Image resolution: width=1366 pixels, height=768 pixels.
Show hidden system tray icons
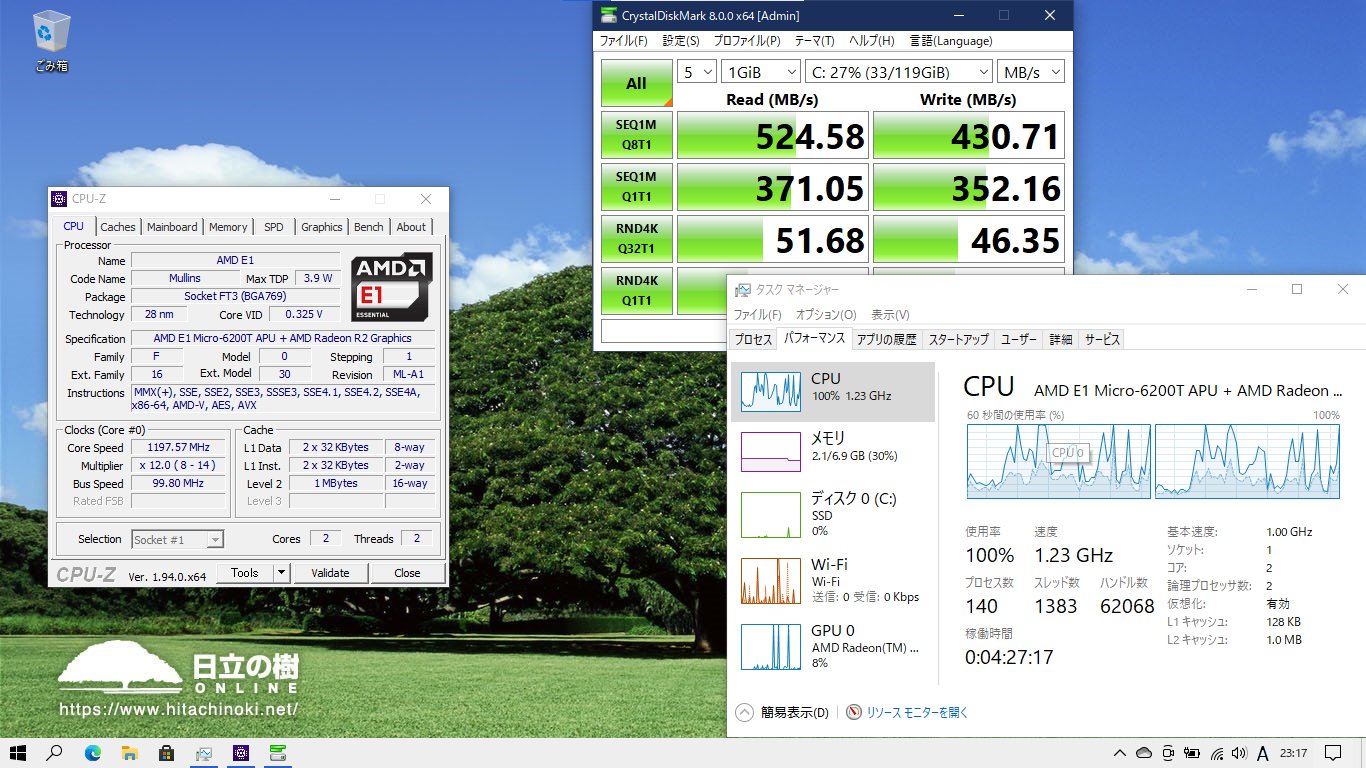pos(1120,753)
